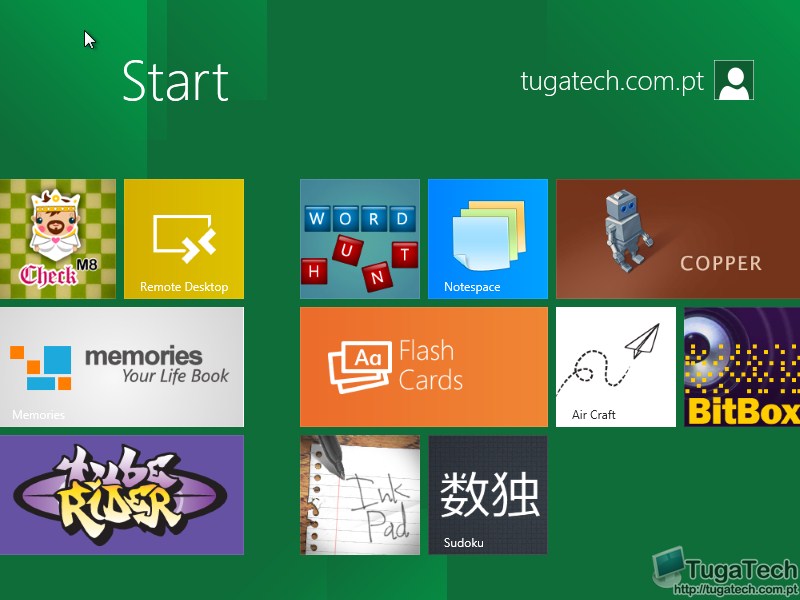Image resolution: width=800 pixels, height=600 pixels.
Task: Open the Flash Cards tile
Action: point(424,367)
